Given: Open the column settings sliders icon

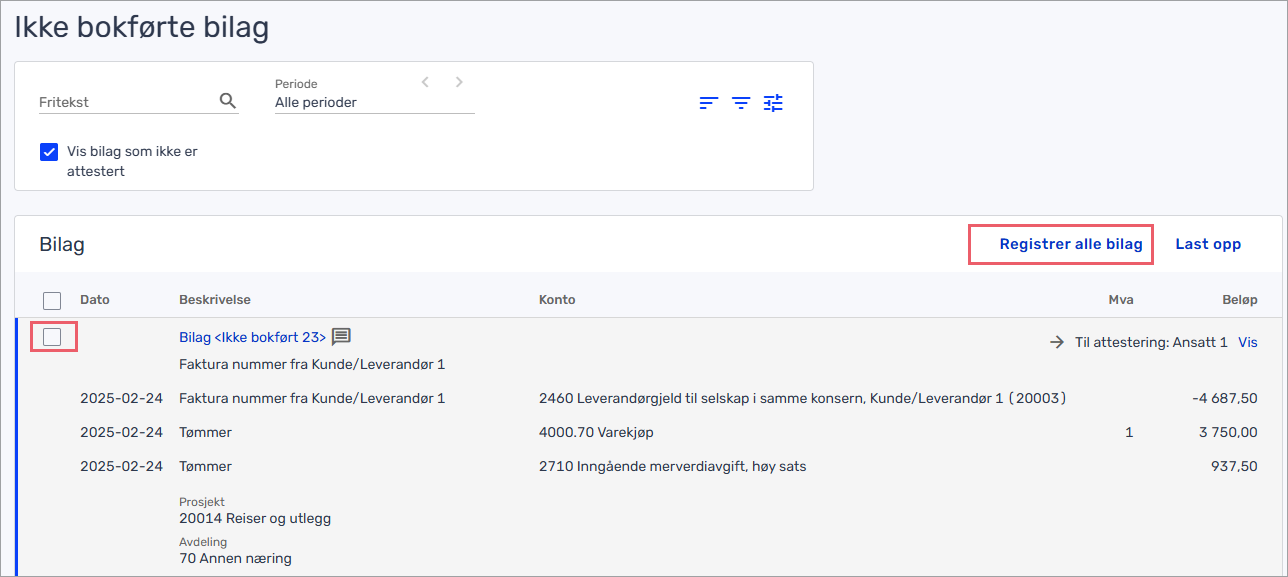Looking at the screenshot, I should click(x=773, y=102).
